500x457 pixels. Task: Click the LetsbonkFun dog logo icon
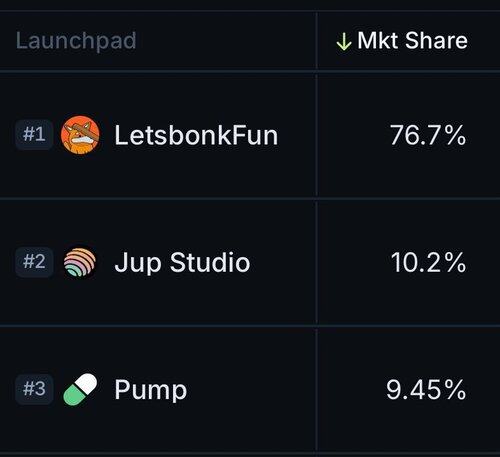(x=80, y=135)
